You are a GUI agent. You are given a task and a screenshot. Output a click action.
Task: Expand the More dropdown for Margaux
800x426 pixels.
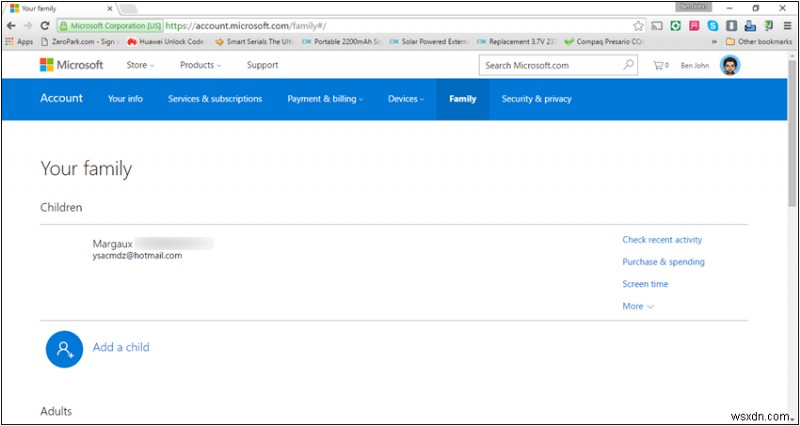pyautogui.click(x=637, y=306)
